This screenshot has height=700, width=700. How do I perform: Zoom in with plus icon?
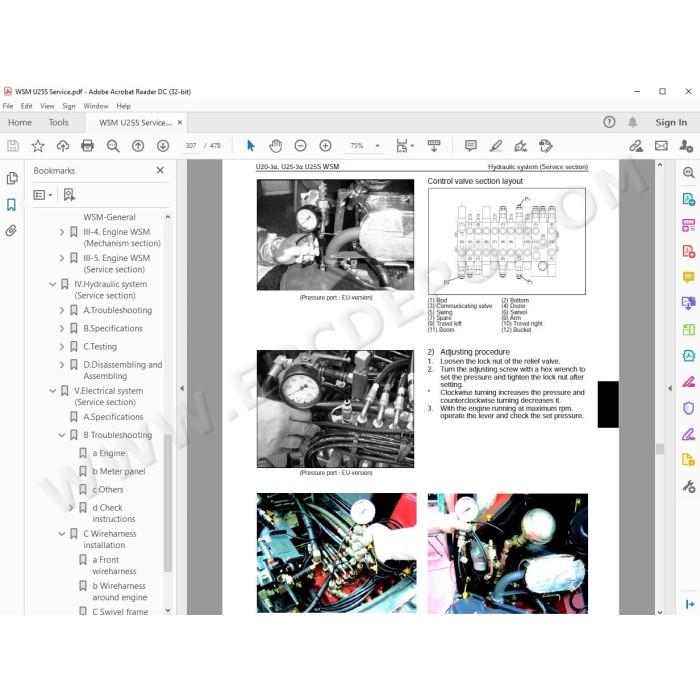[x=325, y=146]
